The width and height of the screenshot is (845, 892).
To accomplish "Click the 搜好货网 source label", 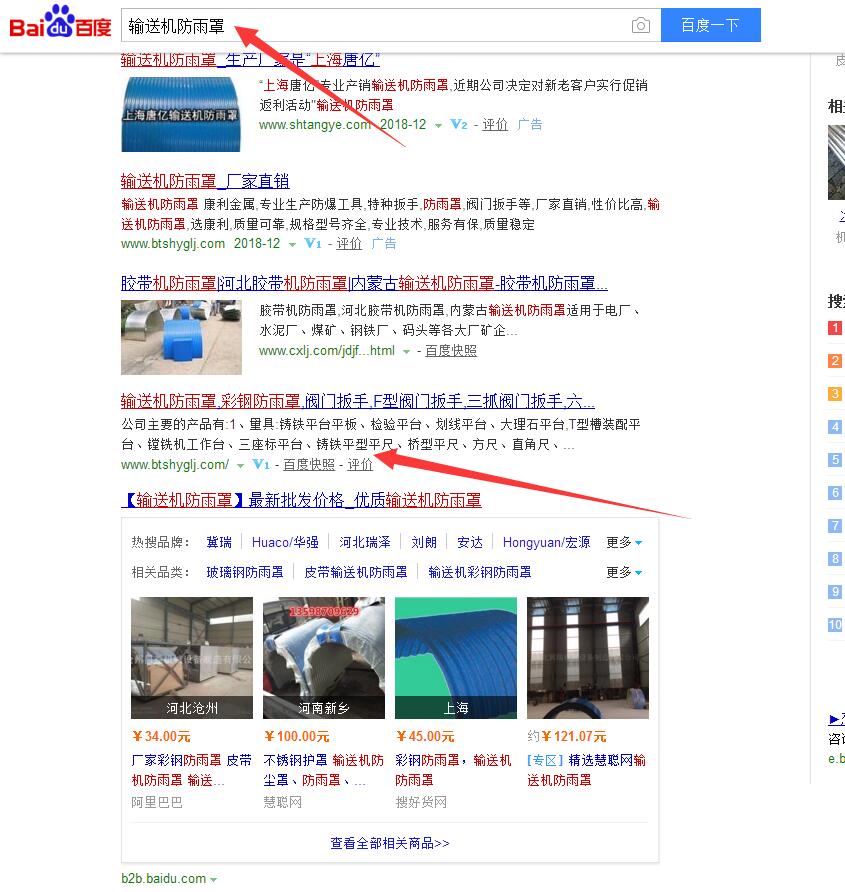I will [421, 803].
